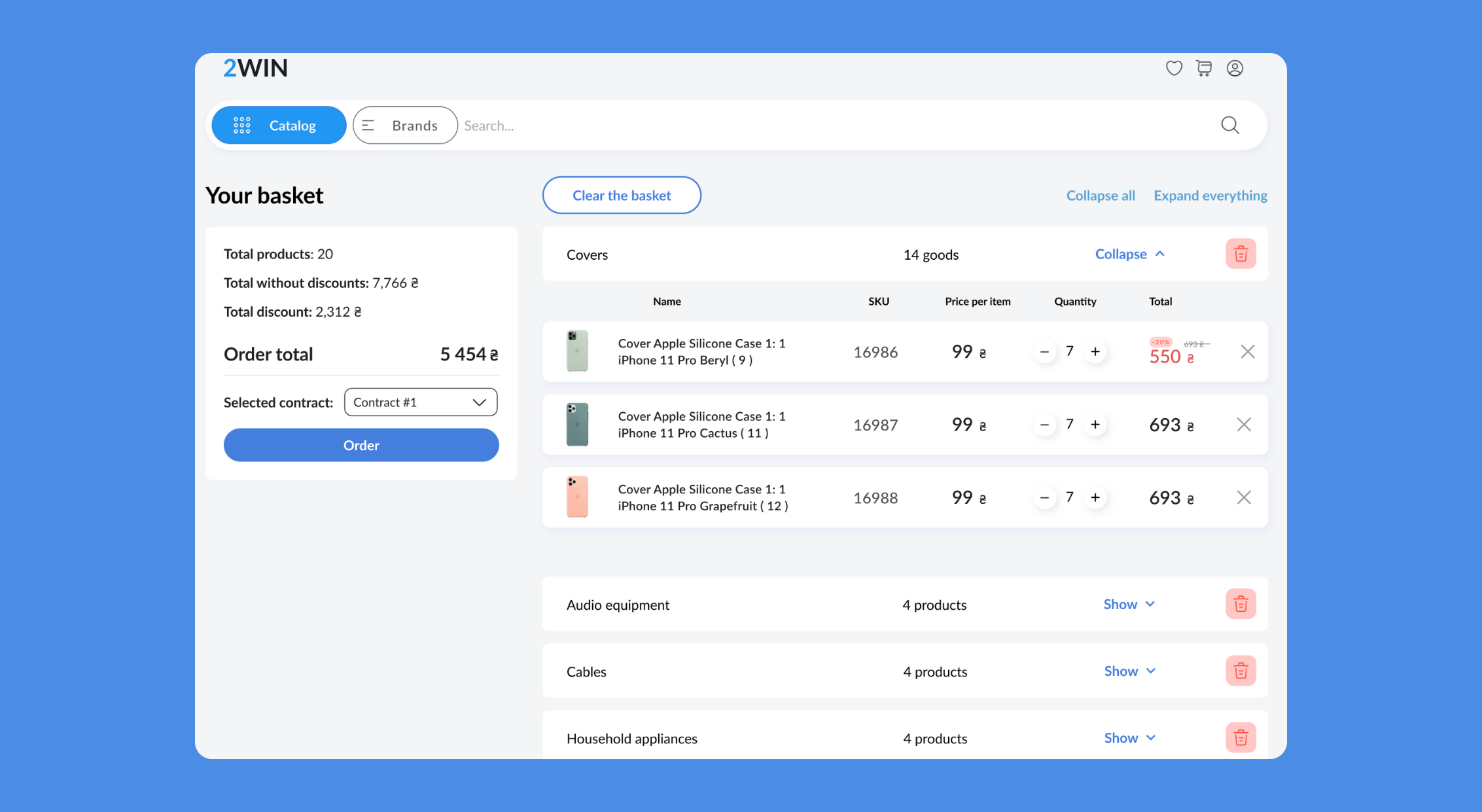Viewport: 1482px width, 812px height.
Task: Decrease quantity of Beryl cover
Action: [1044, 352]
